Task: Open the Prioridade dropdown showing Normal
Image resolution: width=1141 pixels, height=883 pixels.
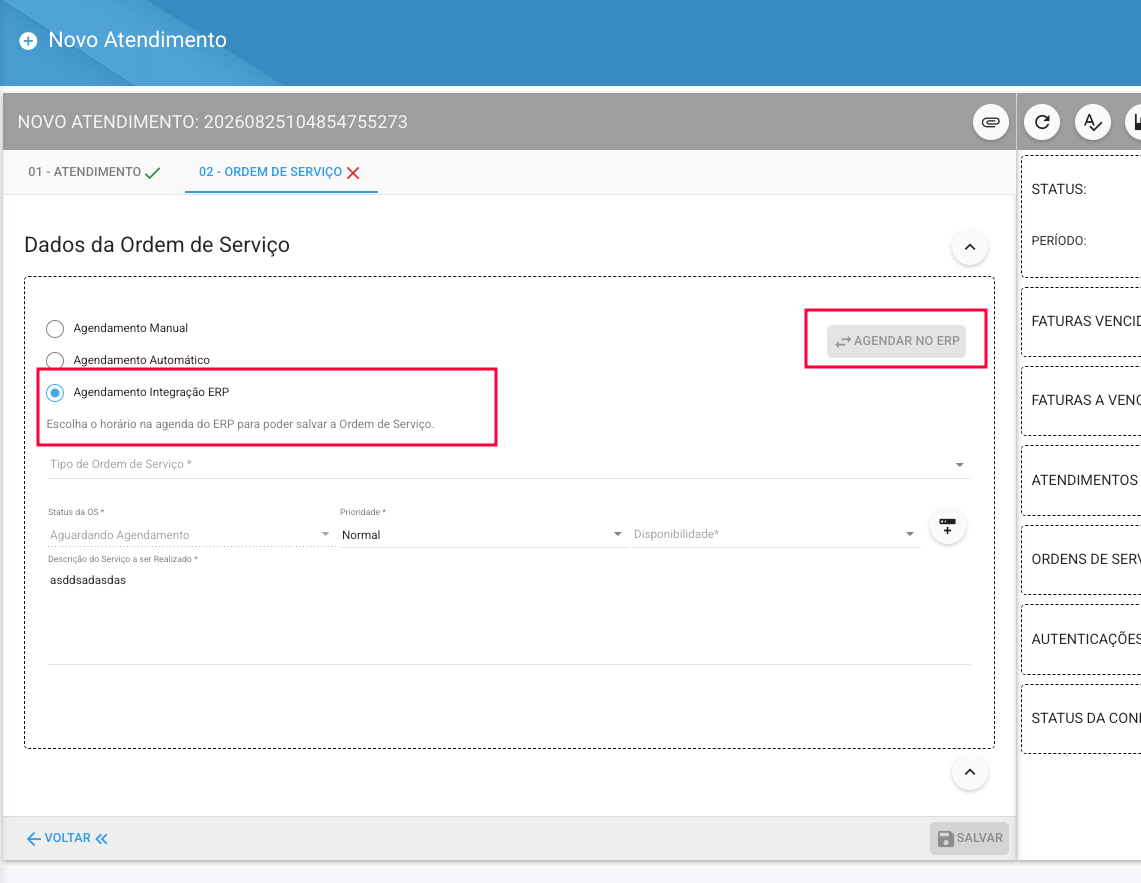Action: click(x=483, y=535)
